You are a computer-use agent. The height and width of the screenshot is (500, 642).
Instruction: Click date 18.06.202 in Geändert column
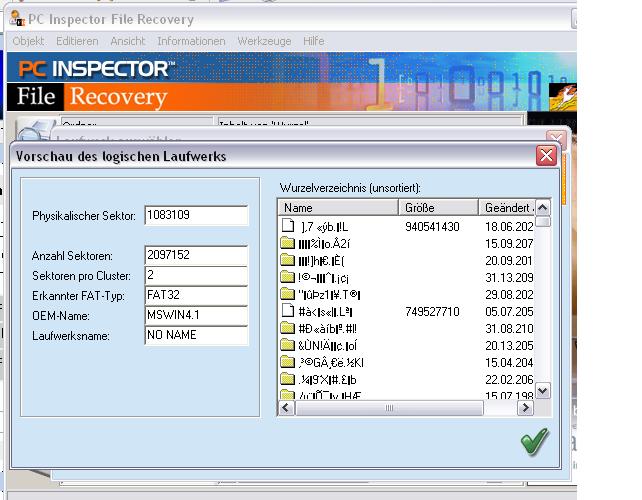[509, 226]
